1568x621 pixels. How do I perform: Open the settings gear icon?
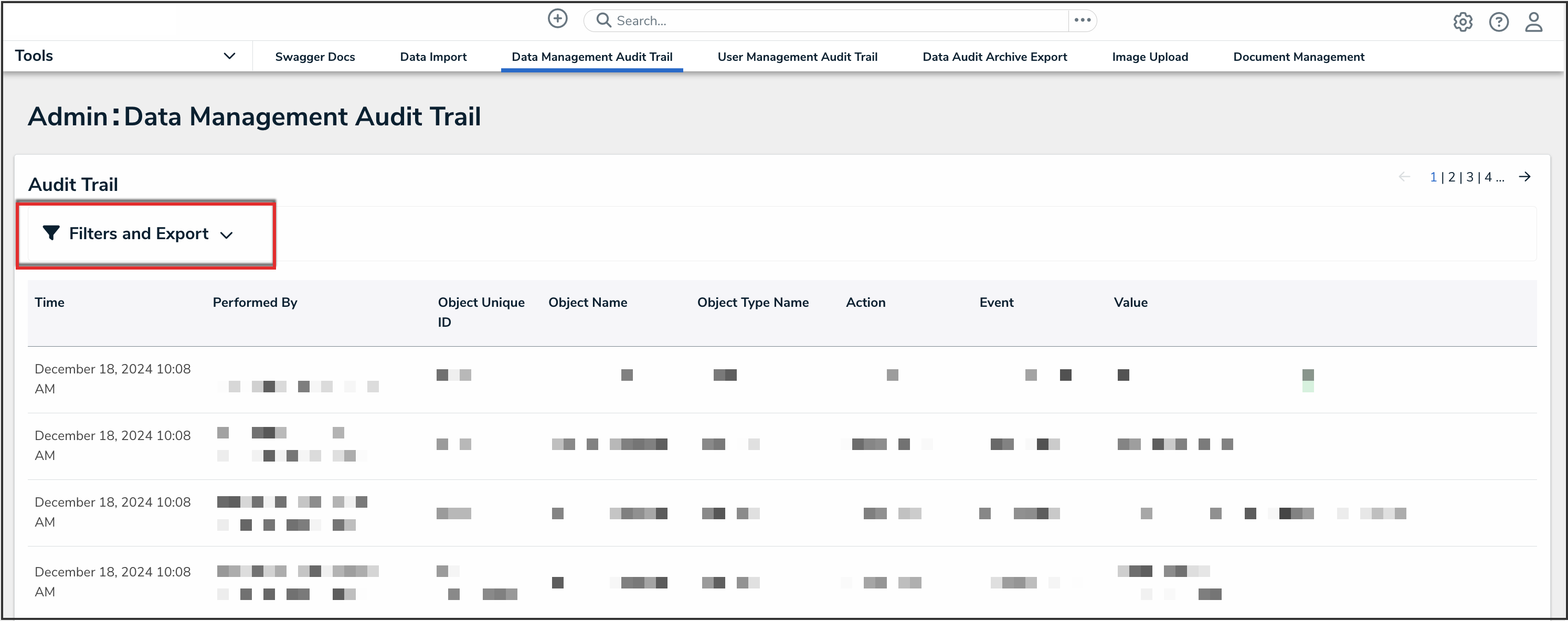pyautogui.click(x=1462, y=22)
